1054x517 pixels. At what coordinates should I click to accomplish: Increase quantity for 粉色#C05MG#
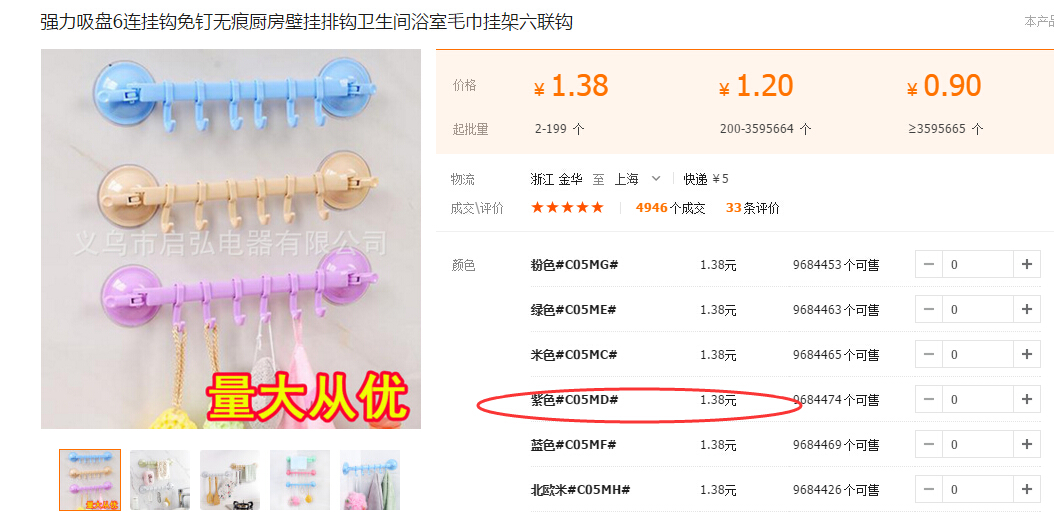coord(1026,265)
